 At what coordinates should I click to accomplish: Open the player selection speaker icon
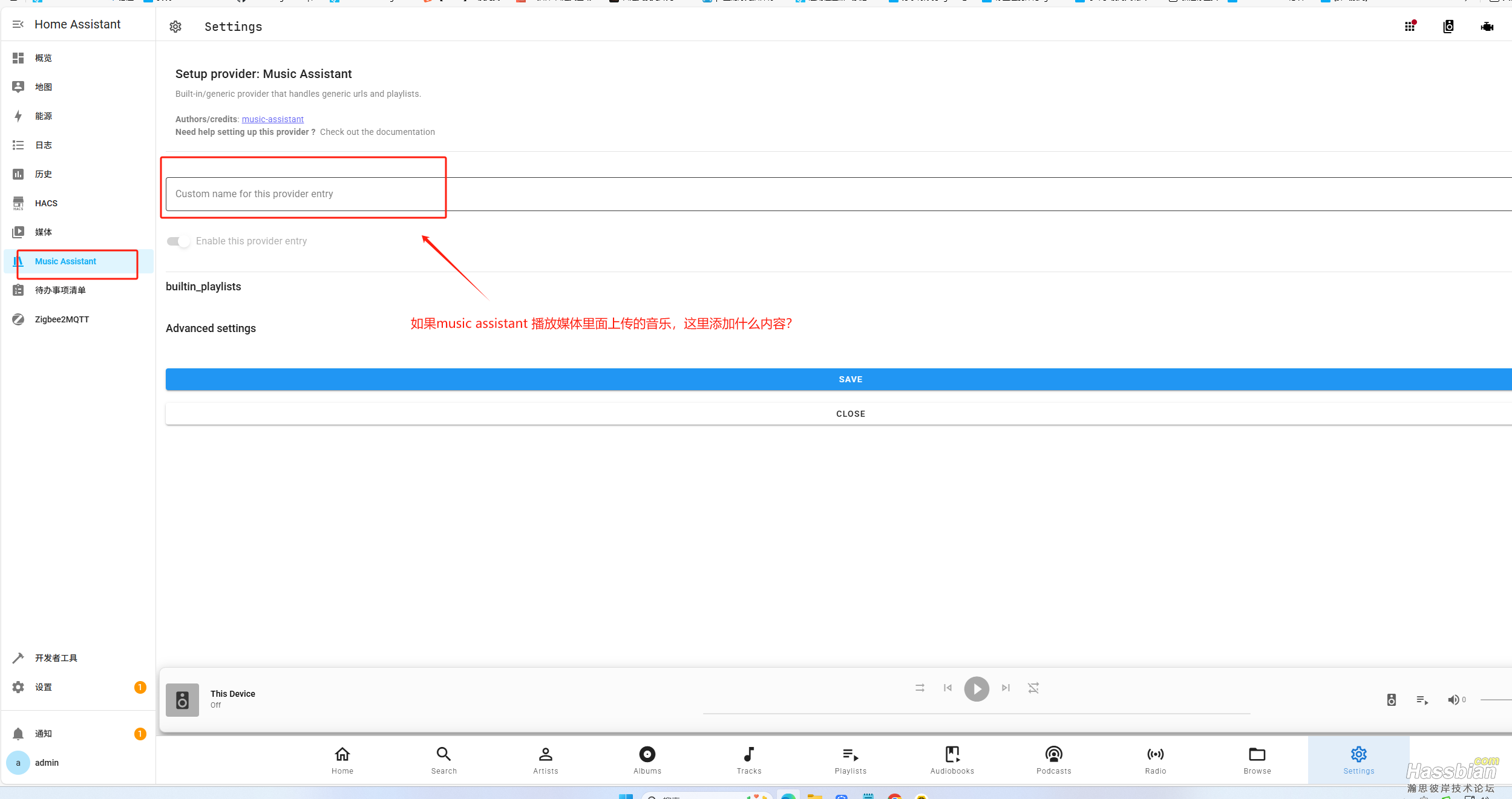click(1392, 700)
